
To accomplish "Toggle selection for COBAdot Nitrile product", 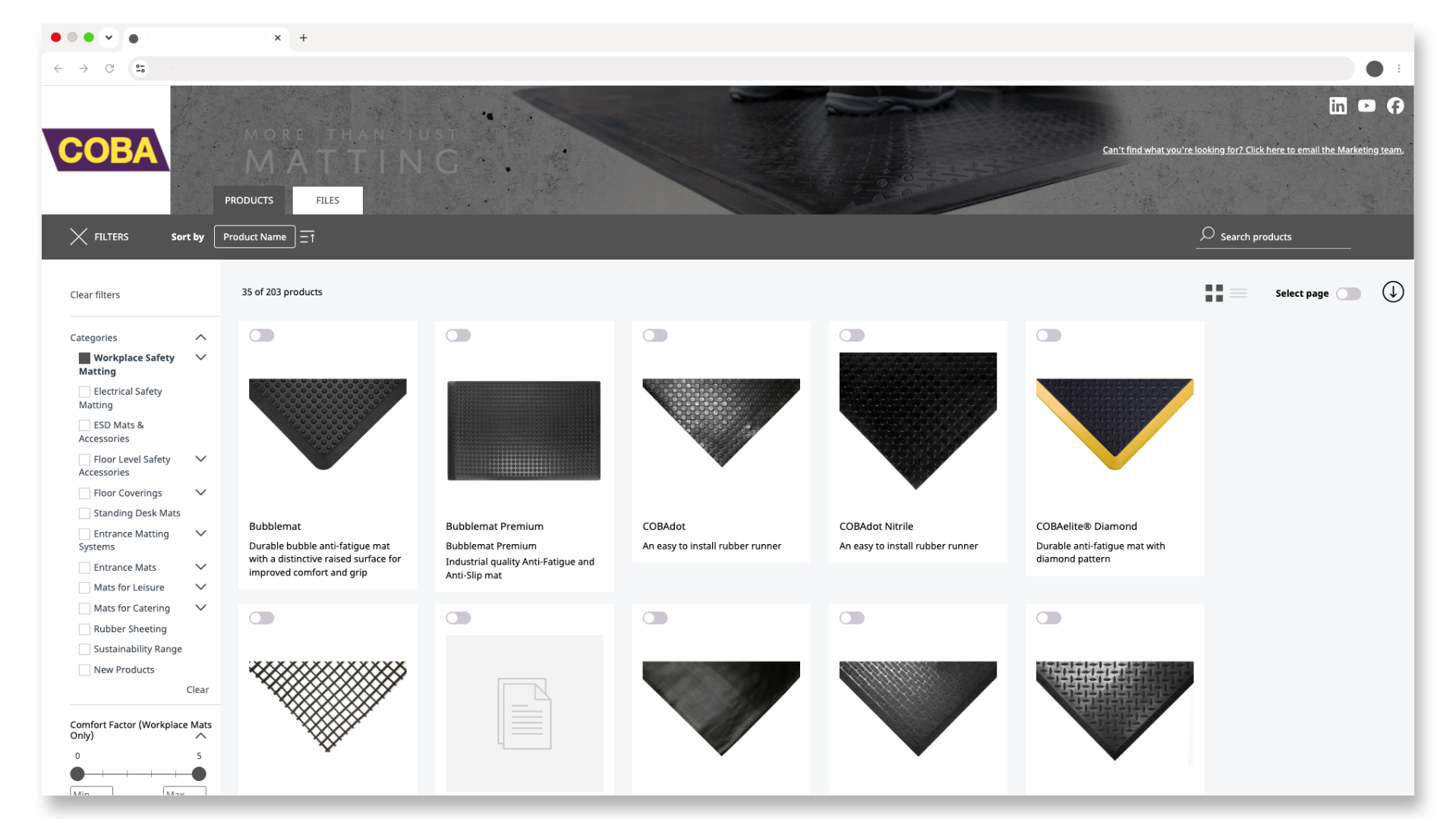I will 852,335.
